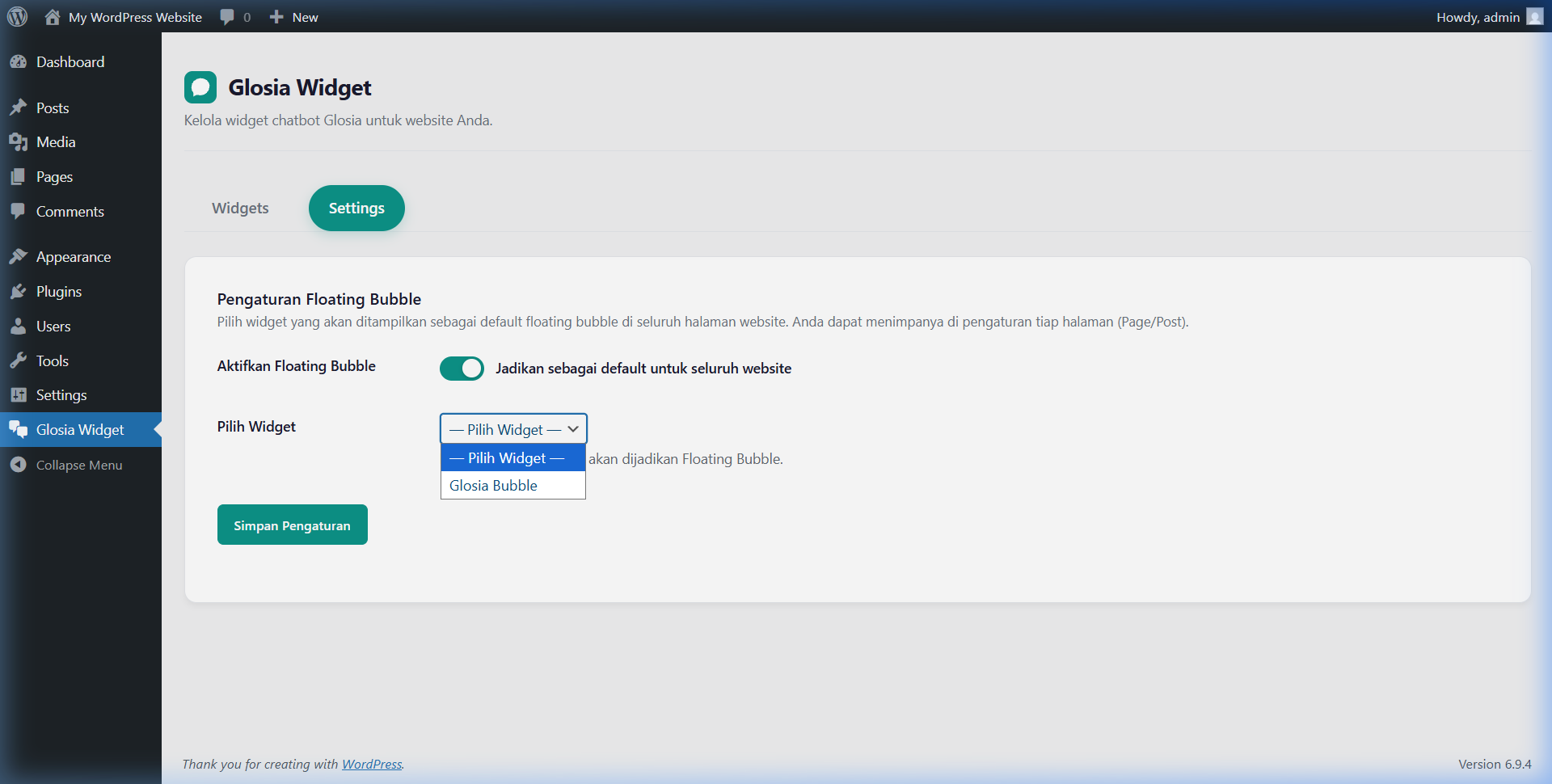Click the comment count 0
This screenshot has width=1552, height=784.
tap(247, 17)
